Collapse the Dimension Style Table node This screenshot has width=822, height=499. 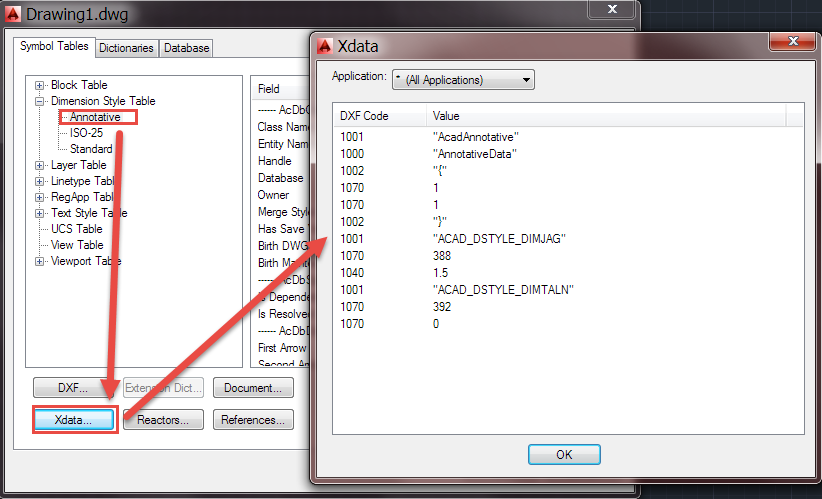(39, 101)
